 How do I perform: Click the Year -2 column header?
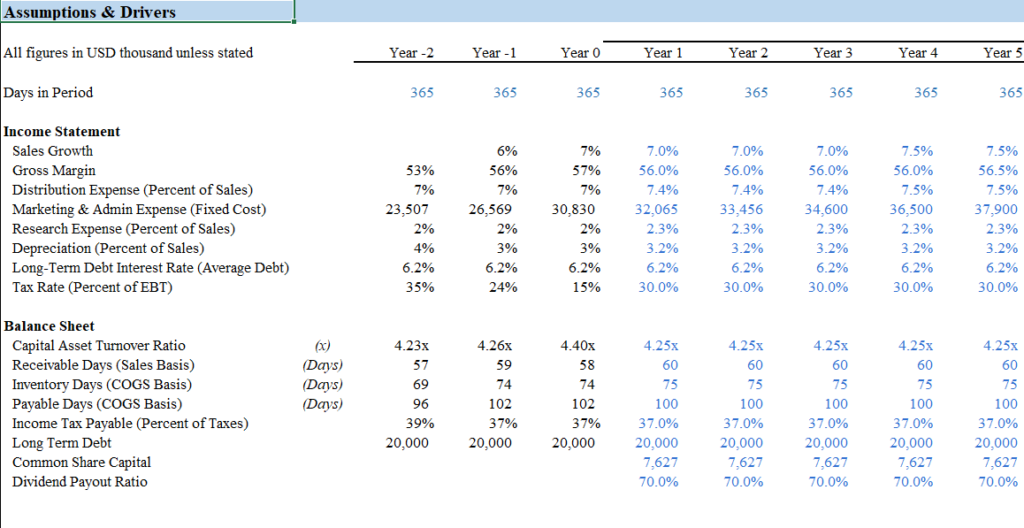pos(412,52)
